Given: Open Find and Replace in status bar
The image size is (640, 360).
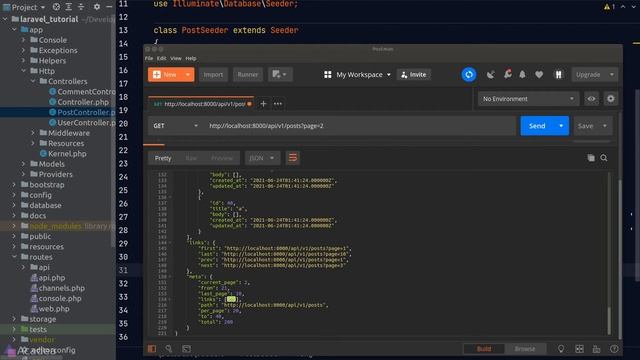Looking at the screenshot, I should tap(169, 349).
